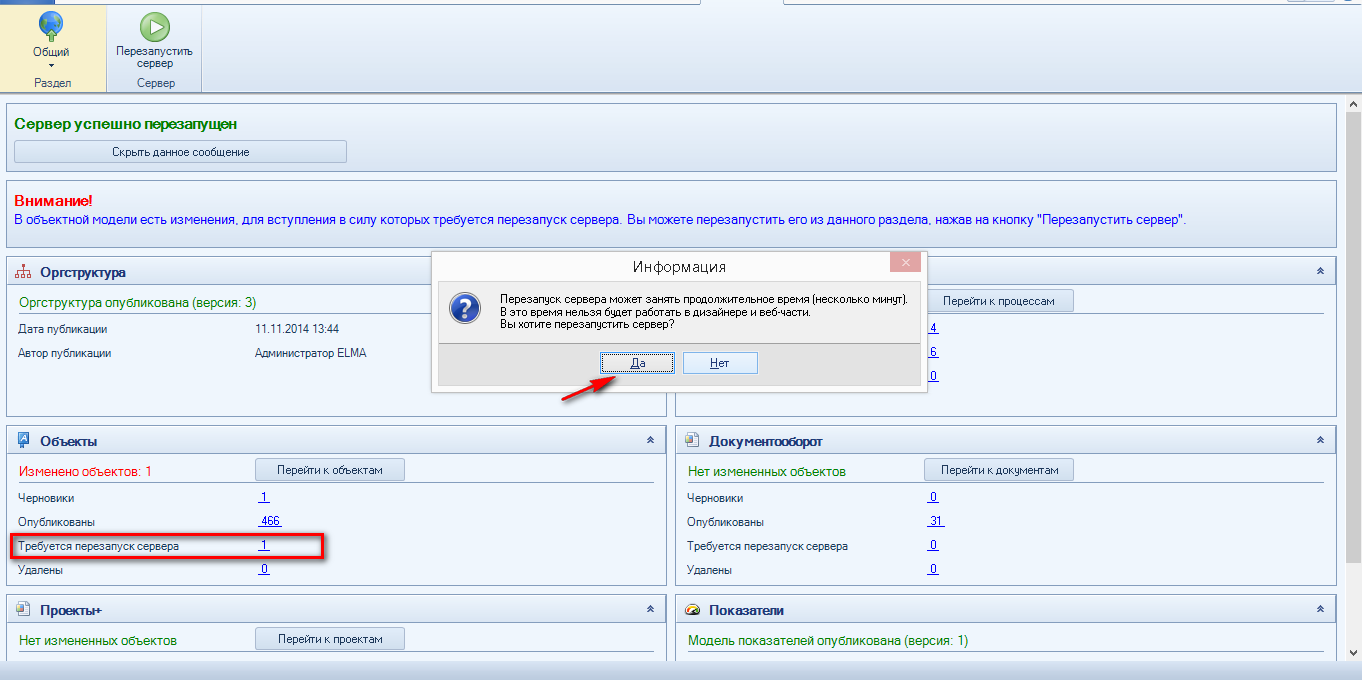1362x680 pixels.
Task: Click the Restart server play icon
Action: click(x=154, y=27)
